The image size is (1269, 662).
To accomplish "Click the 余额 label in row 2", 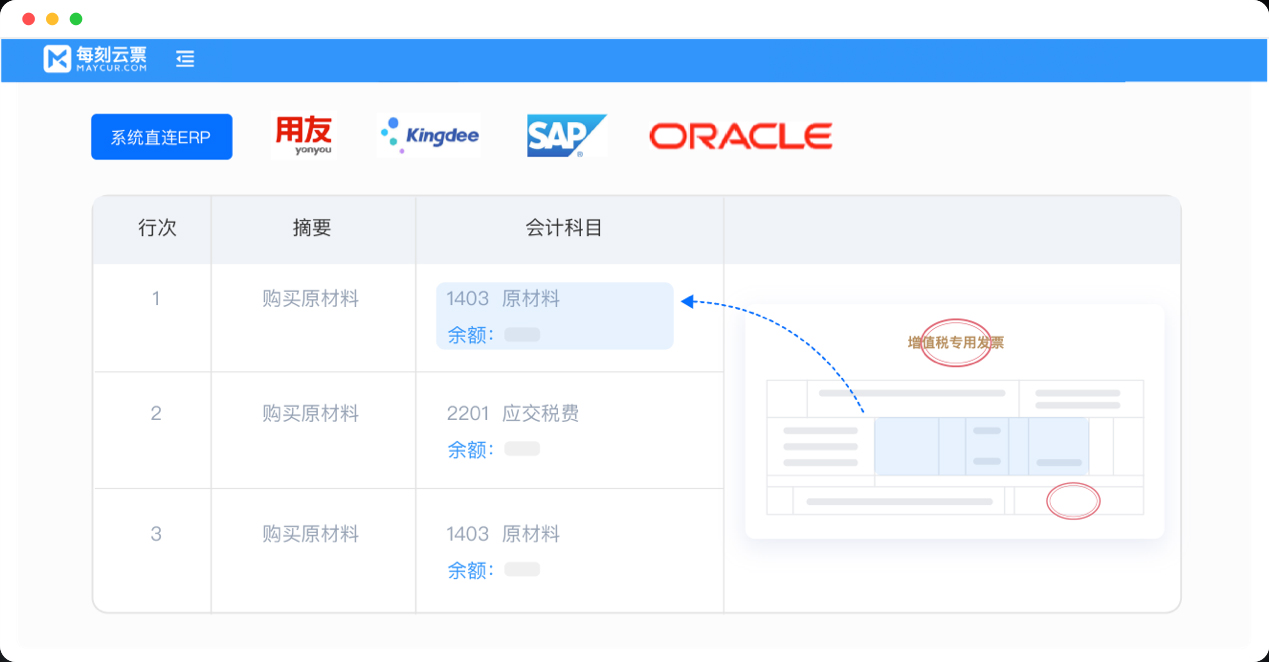I will tap(470, 450).
